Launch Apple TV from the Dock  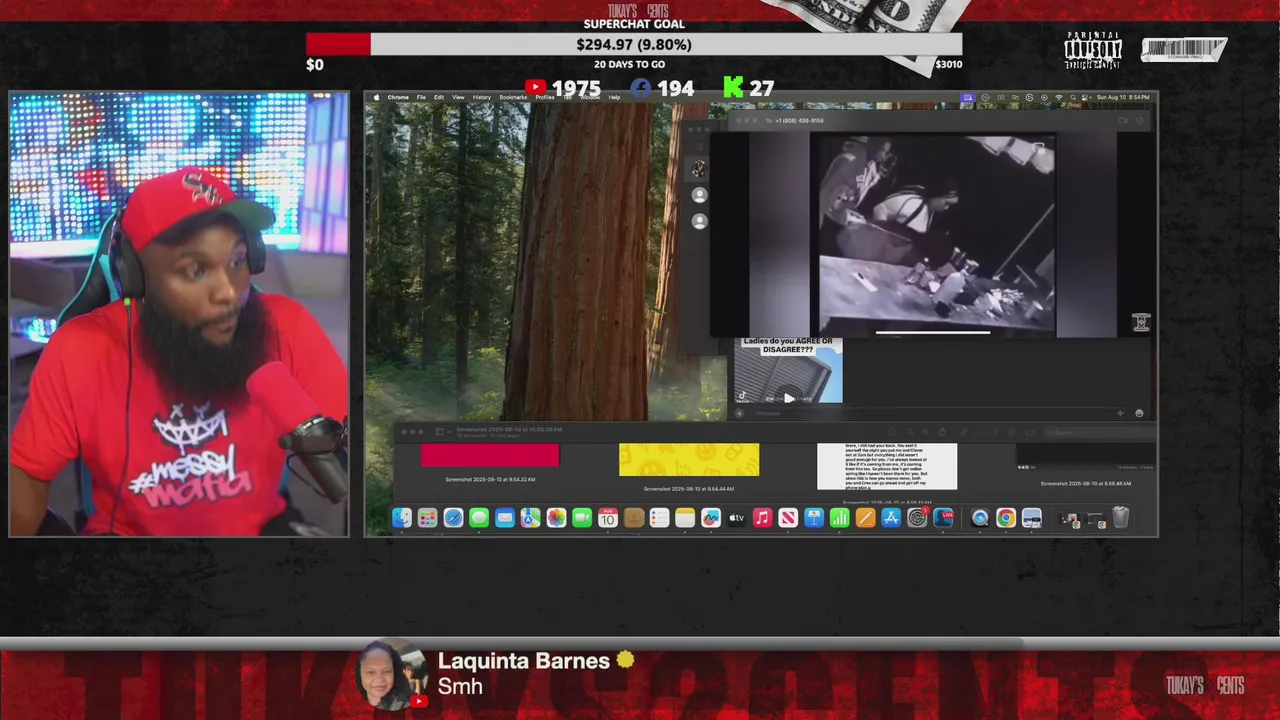[737, 517]
